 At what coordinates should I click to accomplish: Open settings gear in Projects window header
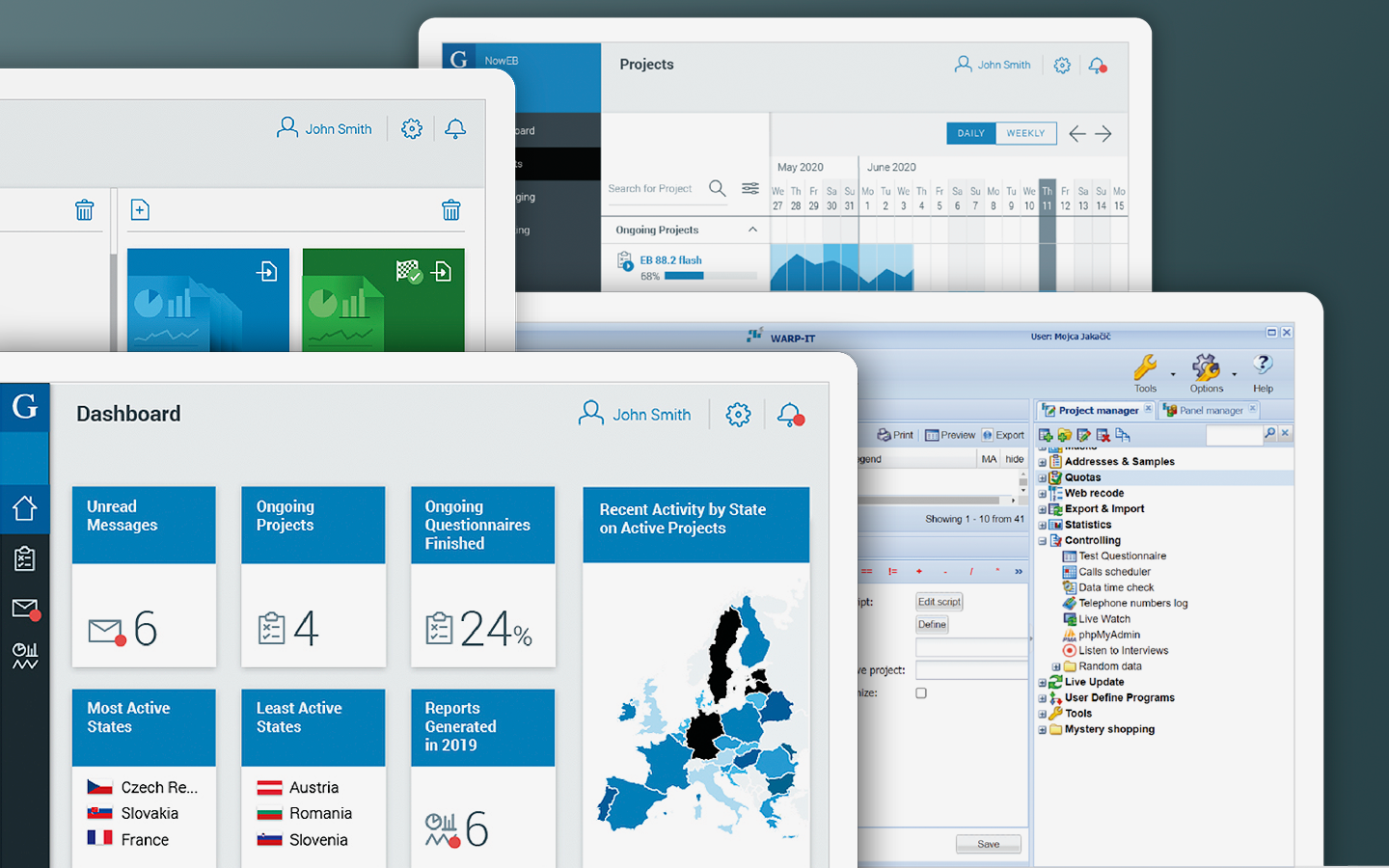pos(1062,65)
